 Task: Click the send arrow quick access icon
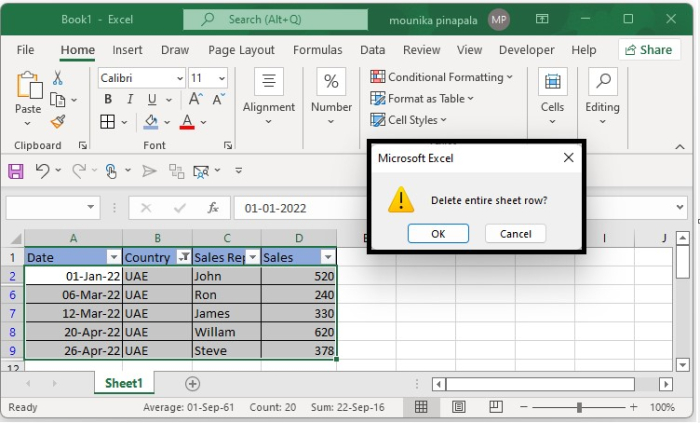point(149,171)
